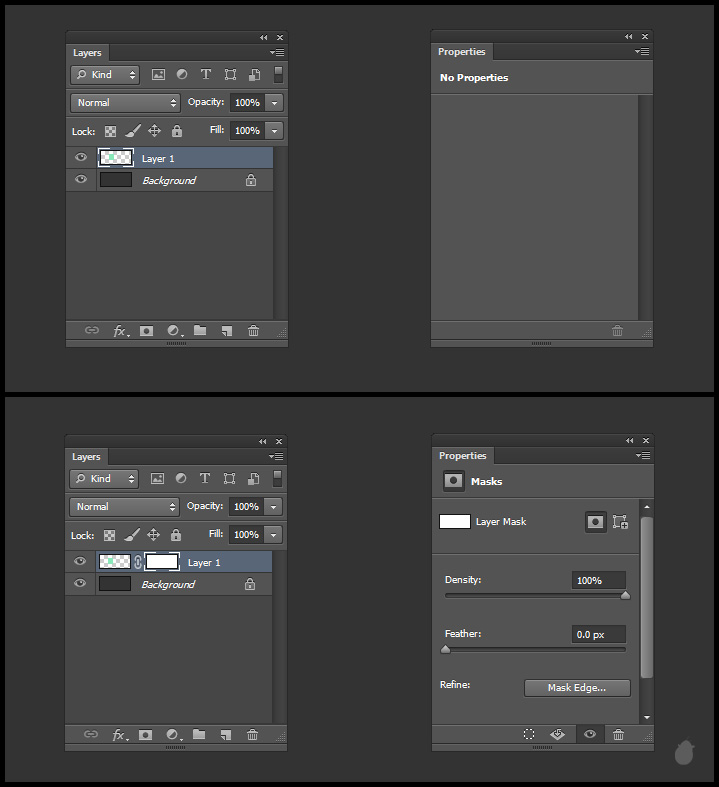Hide Layer 1 in the upper Layers panel
Viewport: 719px width, 787px height.
pos(81,157)
